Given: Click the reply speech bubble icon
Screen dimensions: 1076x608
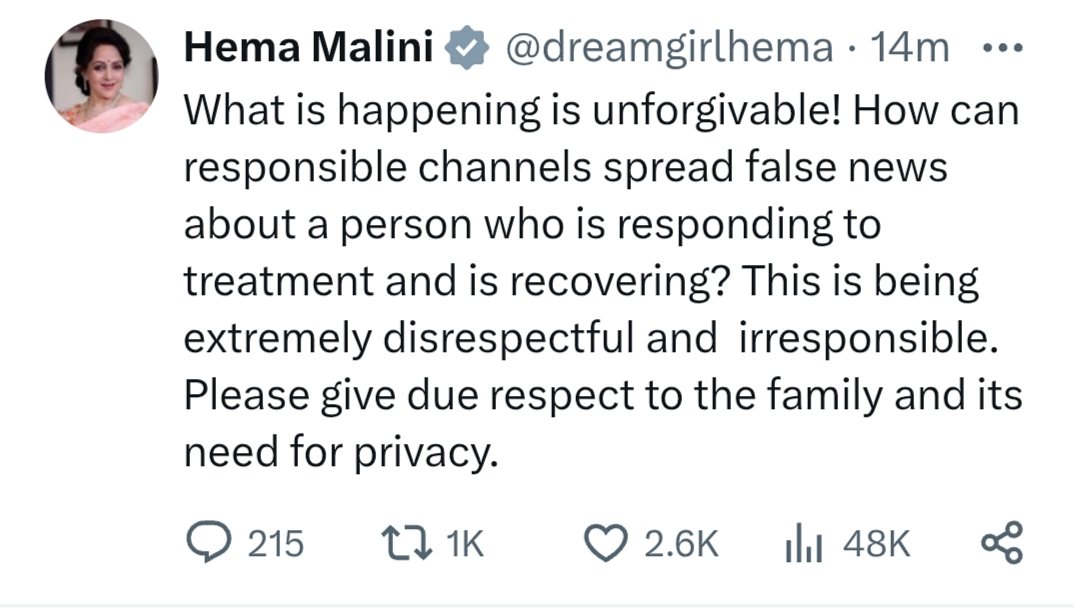Looking at the screenshot, I should 209,543.
